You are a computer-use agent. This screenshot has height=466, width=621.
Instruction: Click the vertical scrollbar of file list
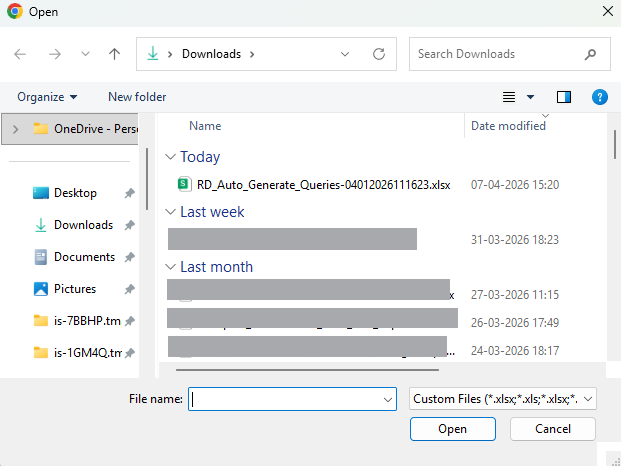(x=615, y=145)
